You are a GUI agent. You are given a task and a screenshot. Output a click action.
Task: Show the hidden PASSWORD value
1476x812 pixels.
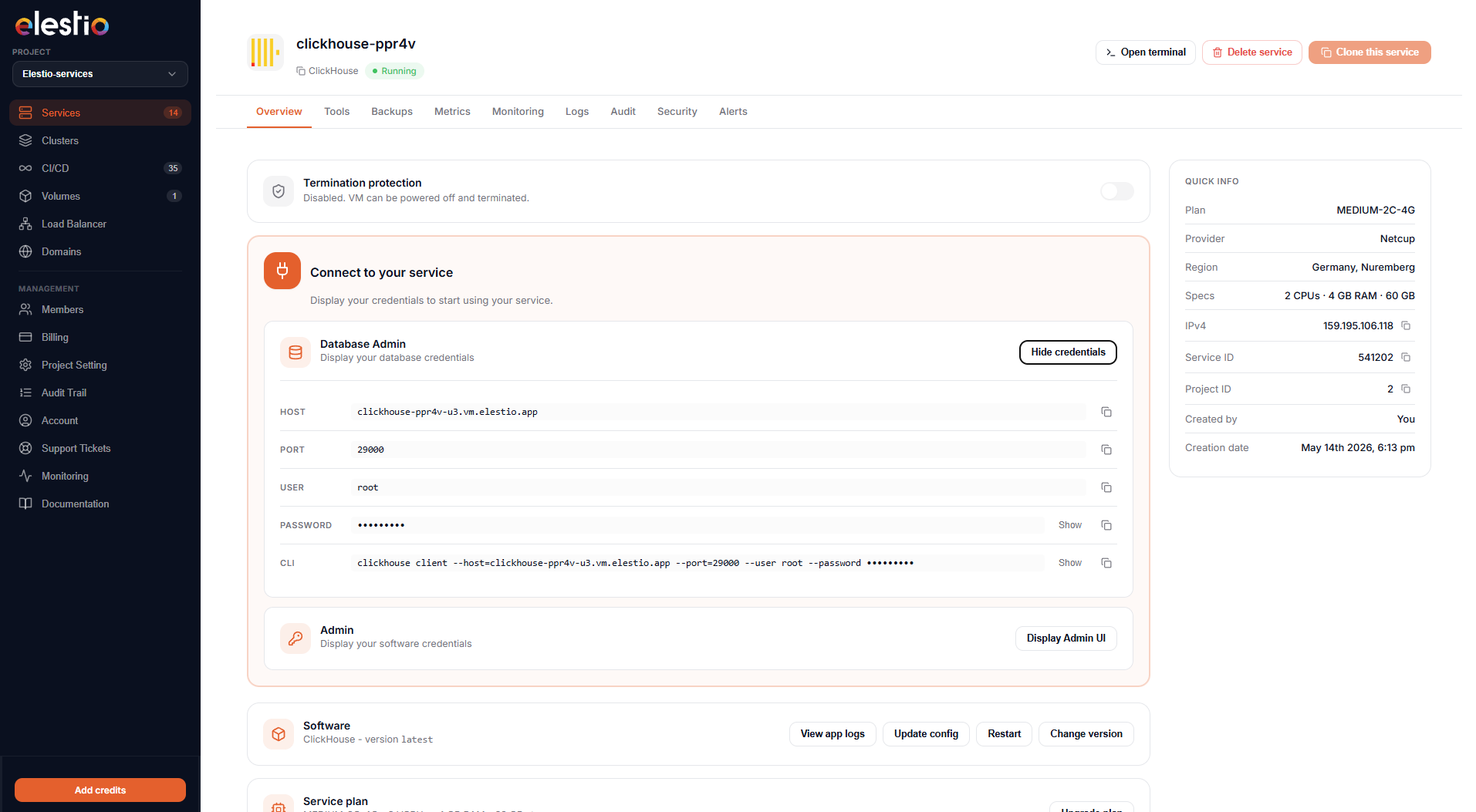click(1070, 525)
